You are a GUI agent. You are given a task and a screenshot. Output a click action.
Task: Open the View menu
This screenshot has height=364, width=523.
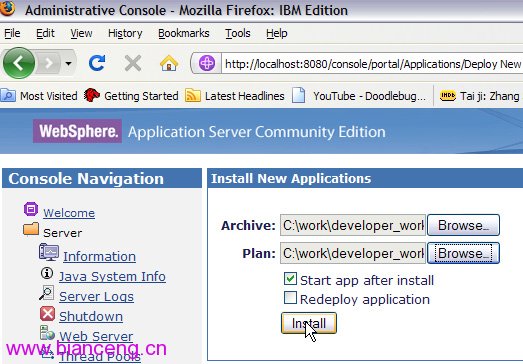[x=81, y=33]
